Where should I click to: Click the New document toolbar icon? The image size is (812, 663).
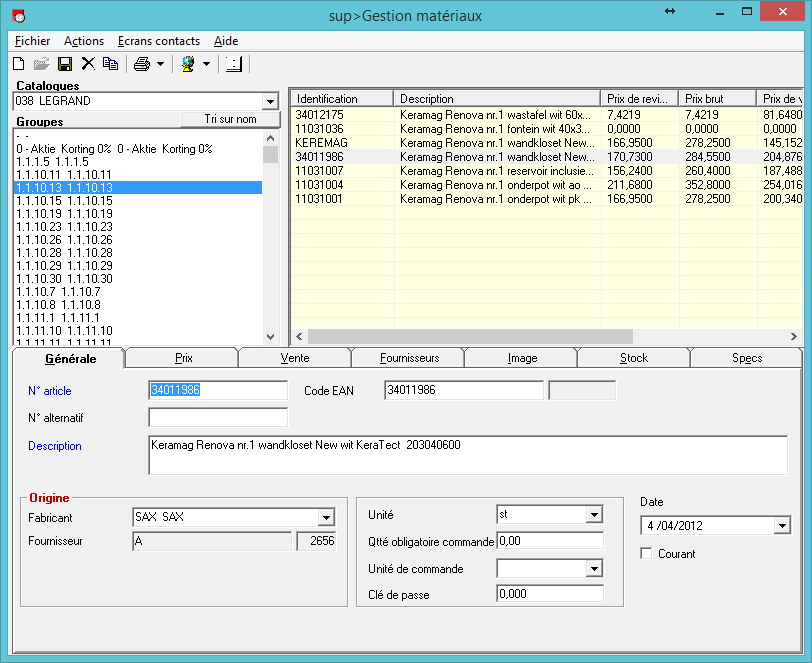point(19,64)
